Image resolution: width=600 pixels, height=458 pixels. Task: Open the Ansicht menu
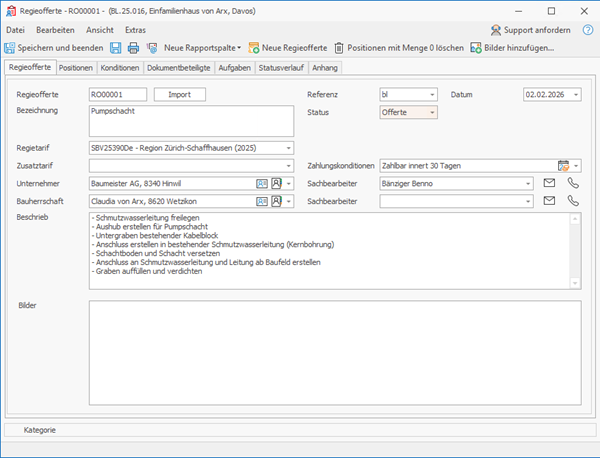tap(100, 30)
